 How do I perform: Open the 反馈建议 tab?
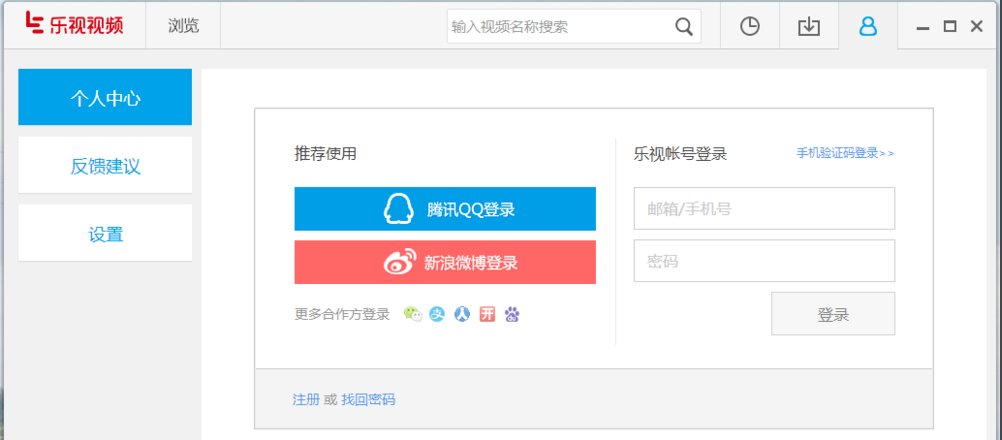point(105,165)
